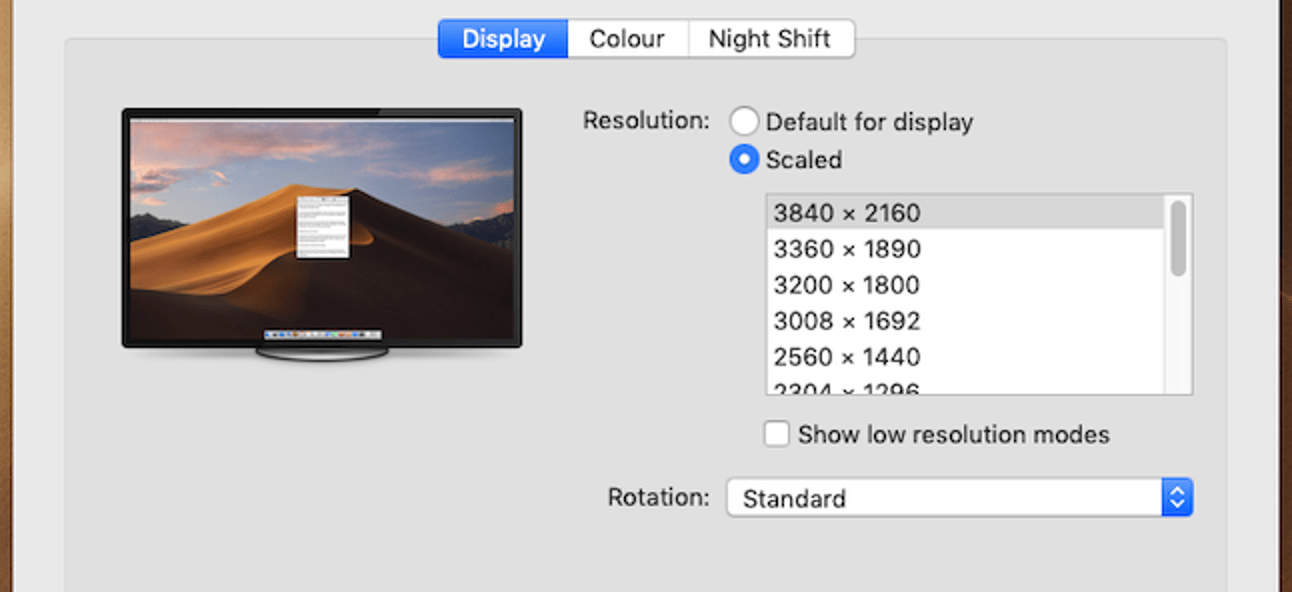Select the 'Scaled' resolution radio button
Viewport: 1292px width, 592px height.
click(744, 158)
